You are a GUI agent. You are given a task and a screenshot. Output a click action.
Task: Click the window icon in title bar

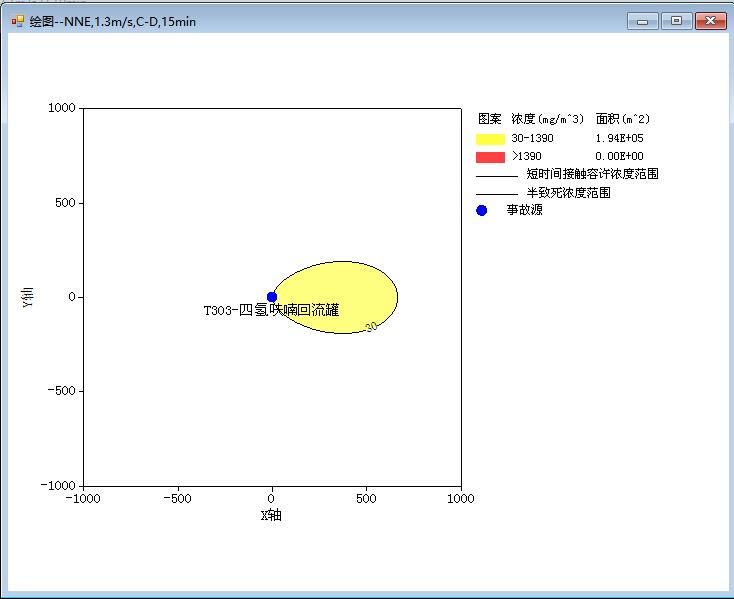point(18,21)
